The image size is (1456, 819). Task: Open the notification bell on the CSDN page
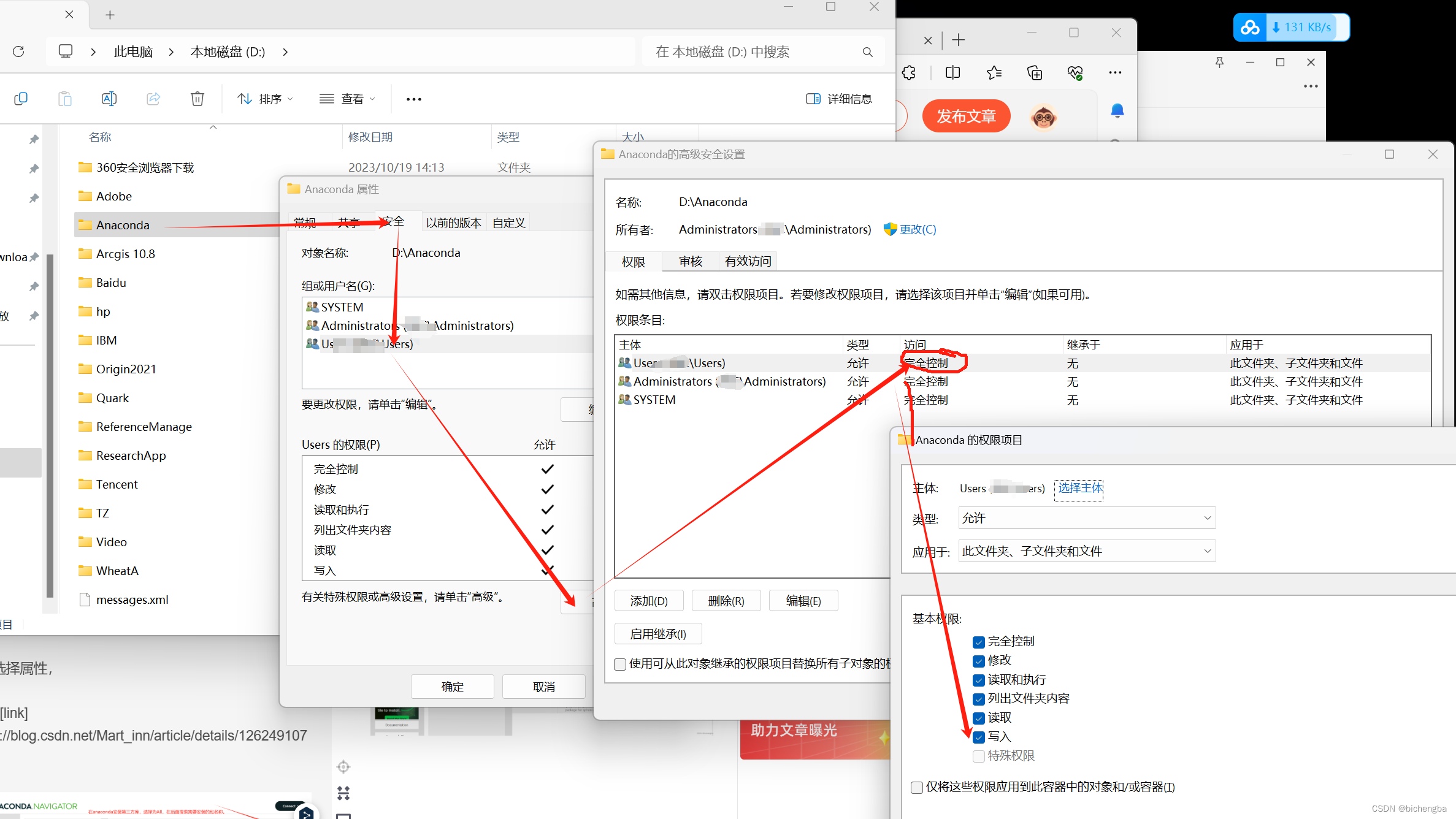[1116, 110]
